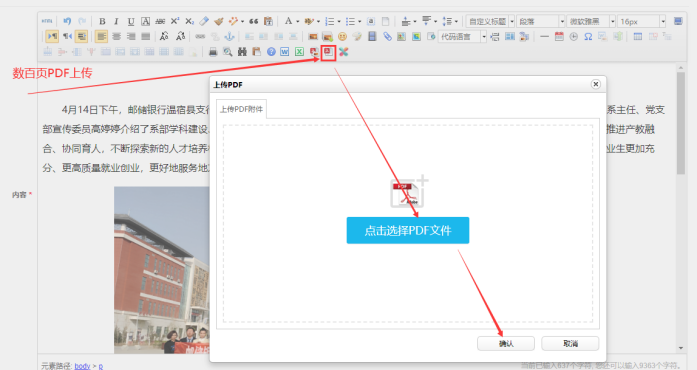The image size is (697, 370).
Task: Confirm the upload with the 确认 button
Action: point(506,343)
